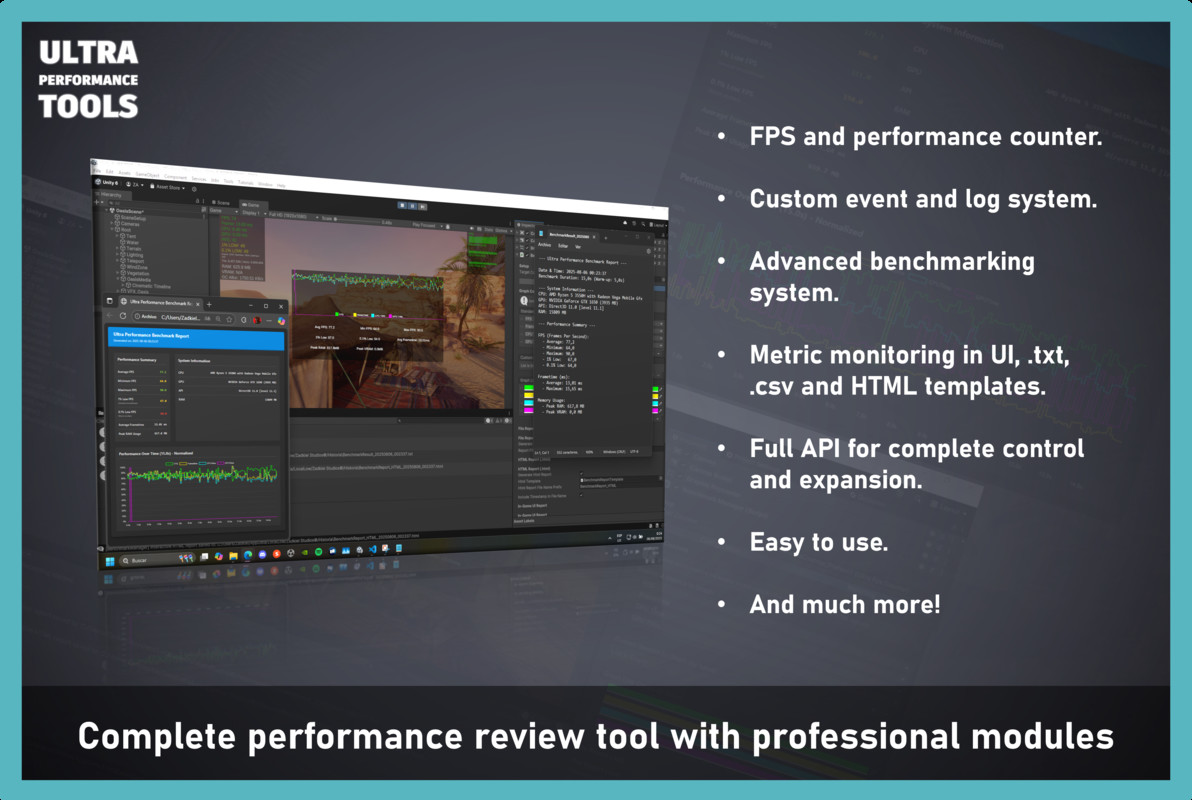Click browser back arrow in report window

(109, 315)
